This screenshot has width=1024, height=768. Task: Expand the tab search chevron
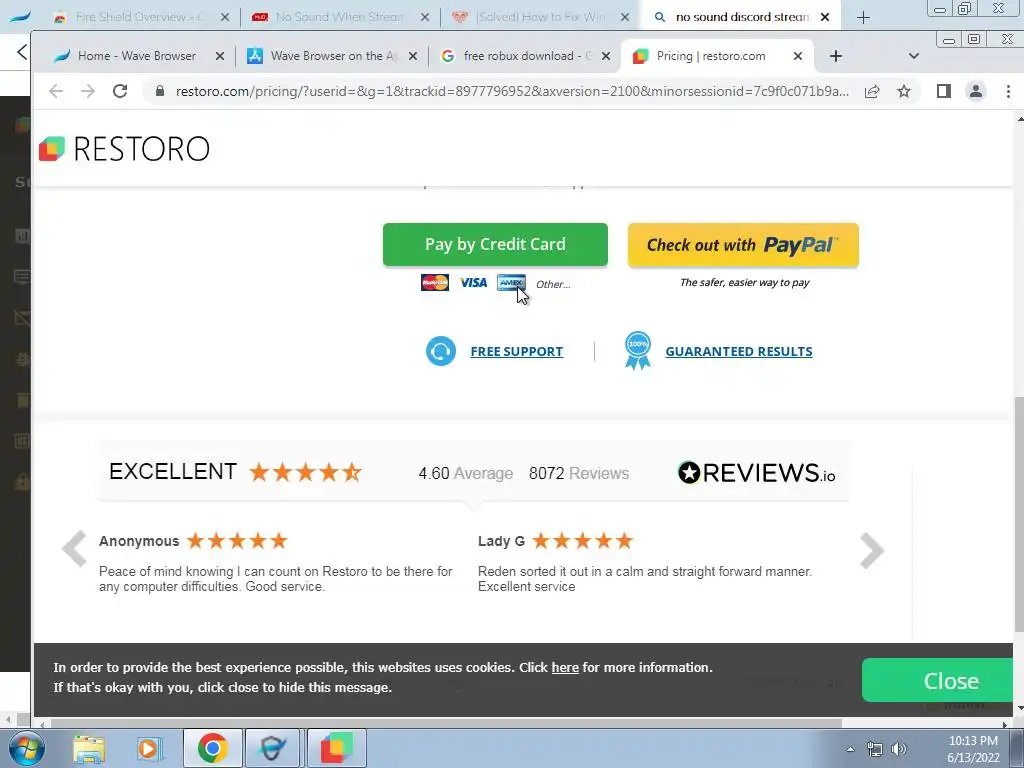914,56
